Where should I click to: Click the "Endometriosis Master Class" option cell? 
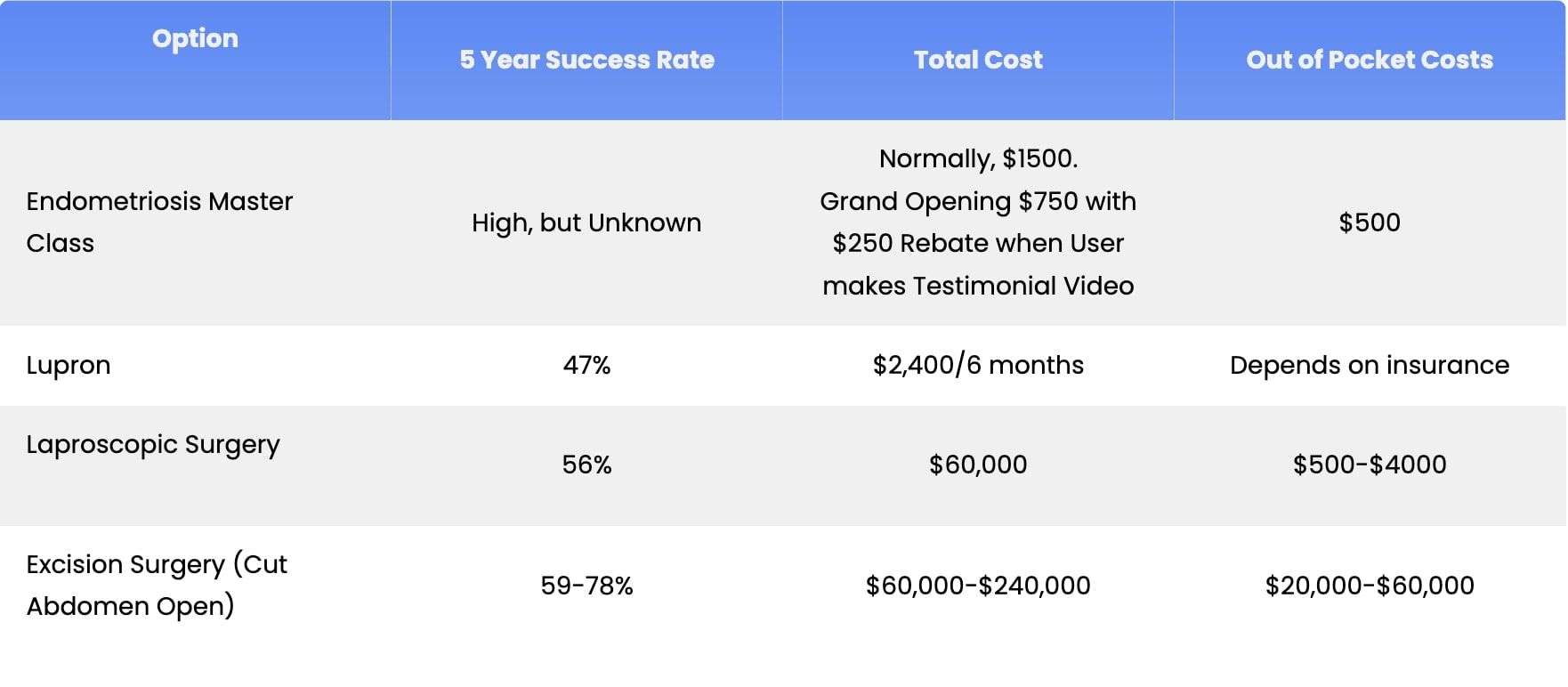tap(159, 222)
